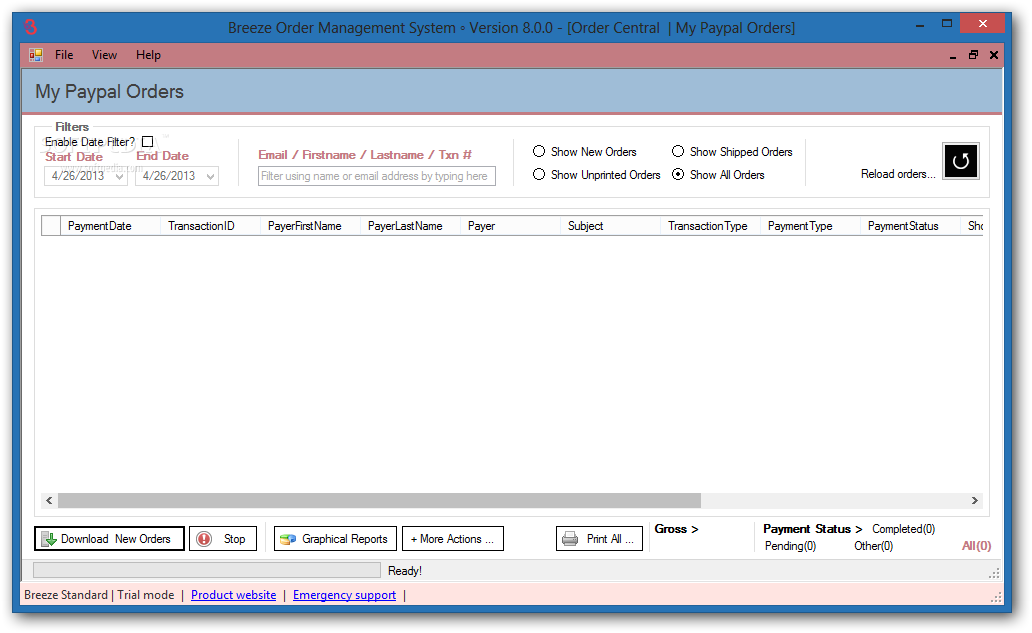Sort by TransactionID column header
This screenshot has width=1032, height=633.
(x=211, y=226)
